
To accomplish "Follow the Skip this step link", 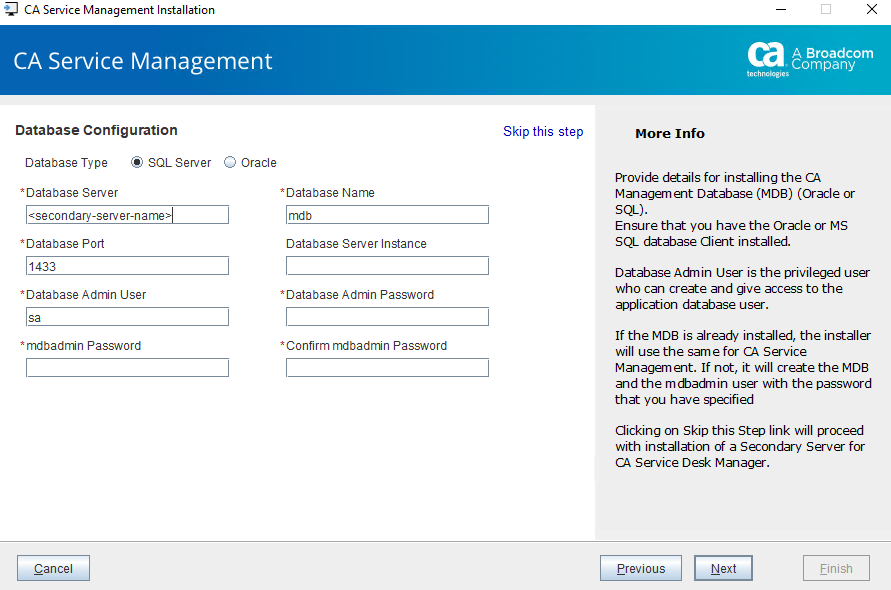I will 543,132.
